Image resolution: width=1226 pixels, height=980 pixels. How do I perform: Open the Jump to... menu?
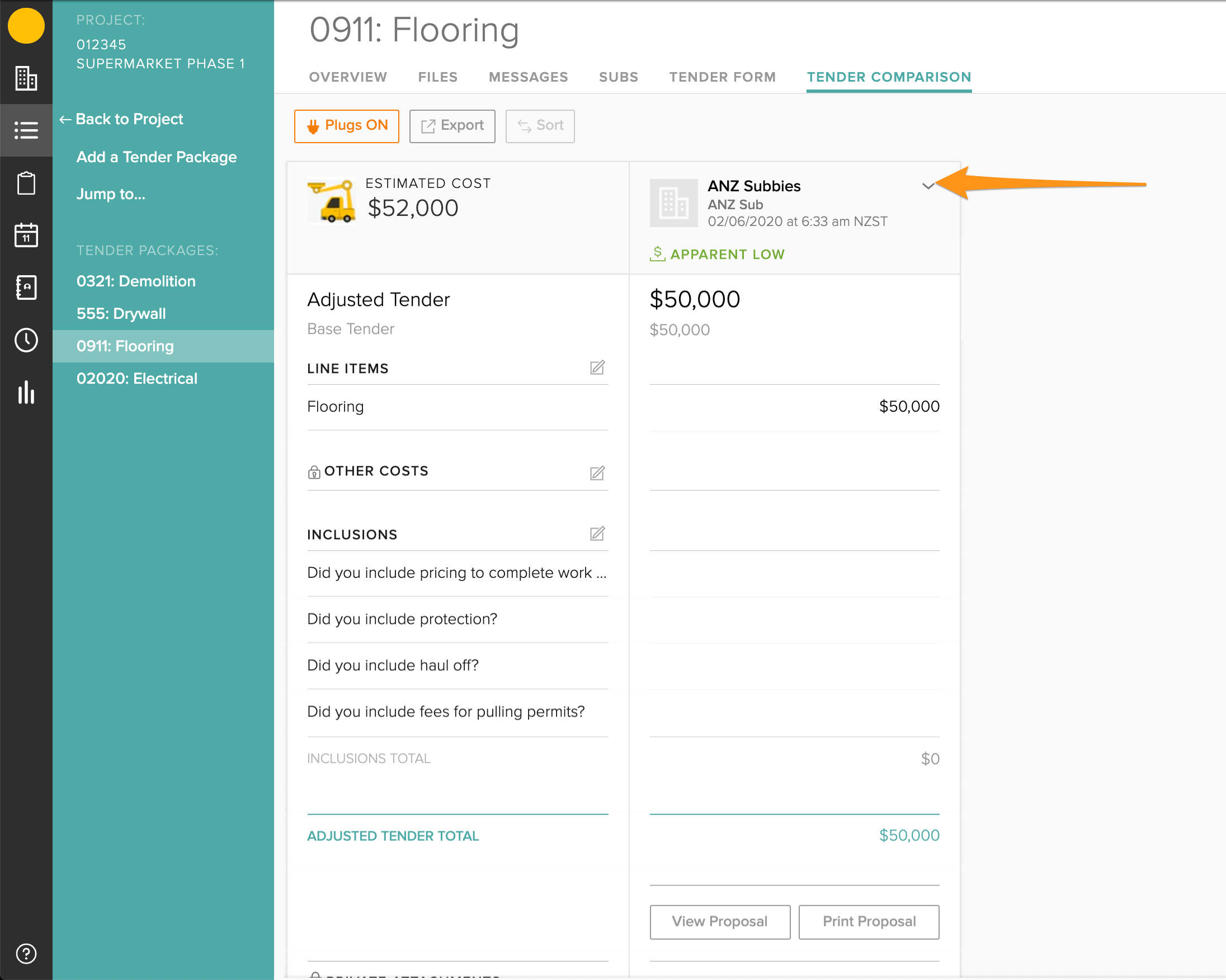tap(111, 194)
